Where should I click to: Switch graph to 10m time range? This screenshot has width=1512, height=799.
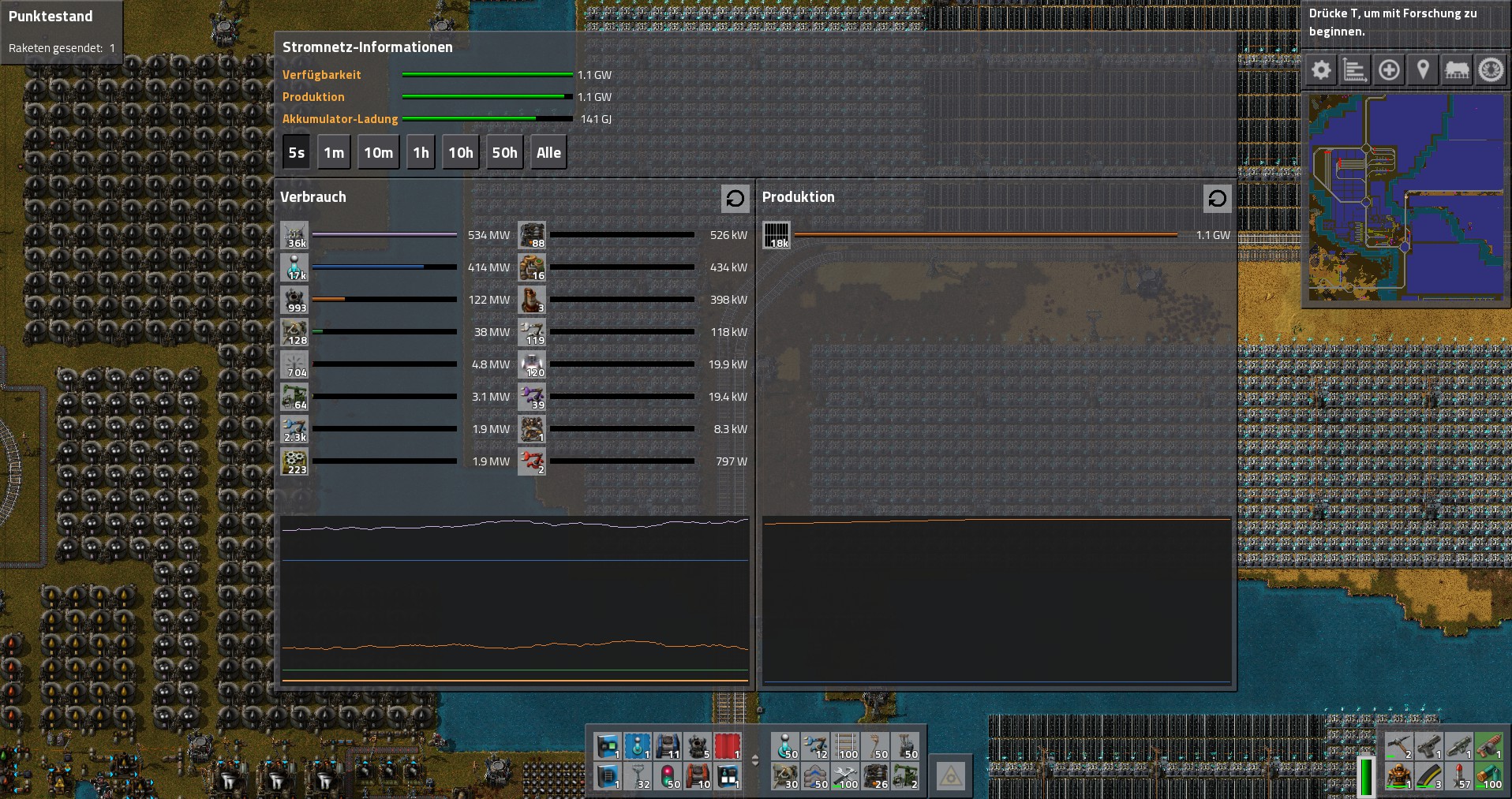point(378,152)
